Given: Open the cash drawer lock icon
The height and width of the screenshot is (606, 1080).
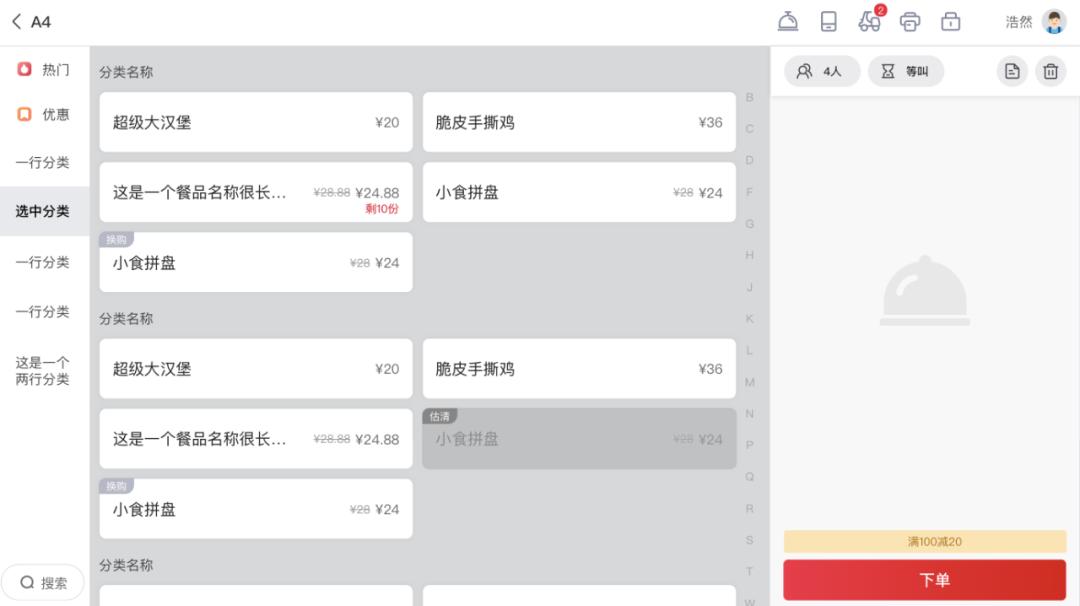Looking at the screenshot, I should pyautogui.click(x=950, y=21).
